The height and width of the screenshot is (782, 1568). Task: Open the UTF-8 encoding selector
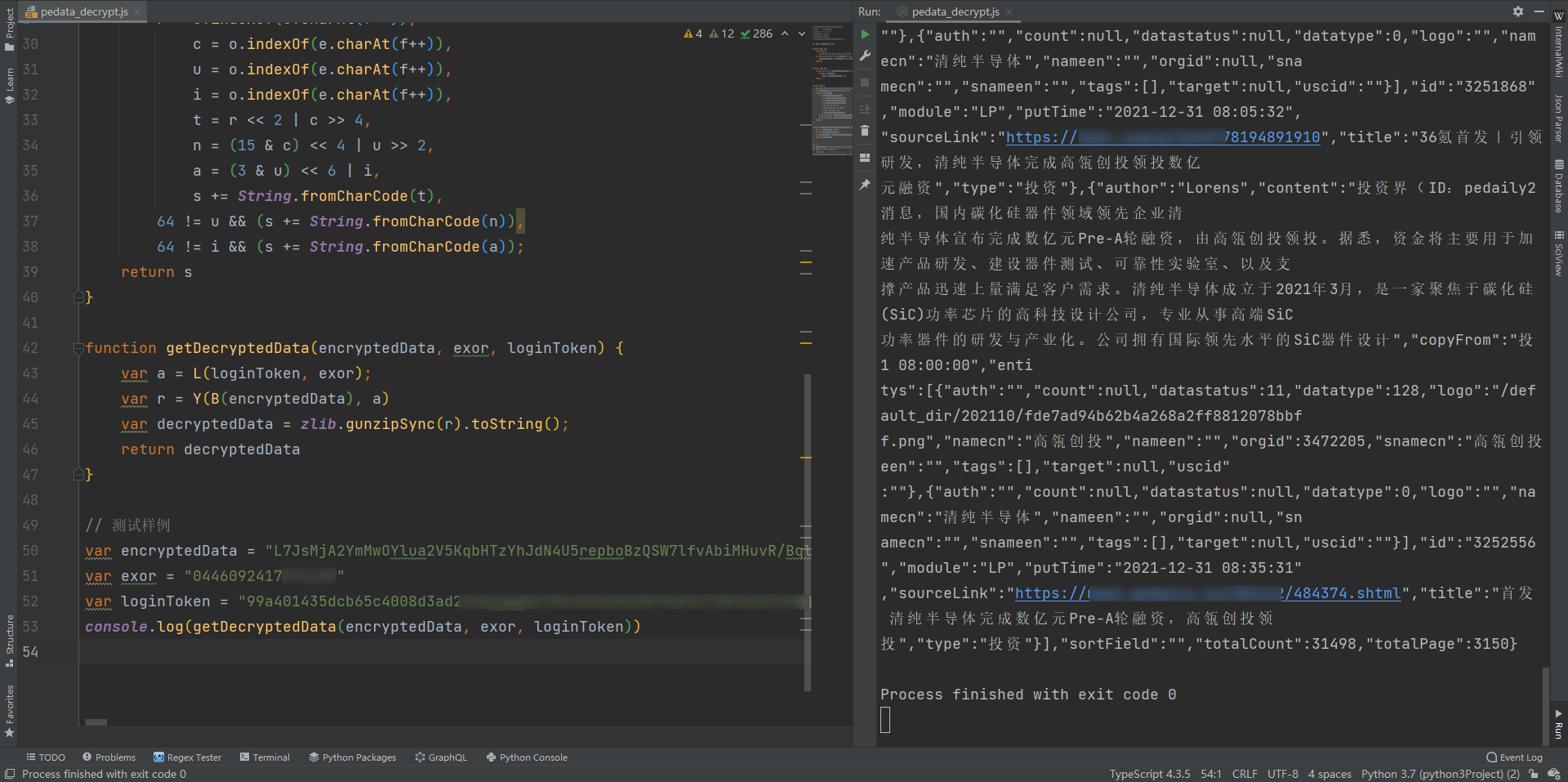click(1282, 774)
